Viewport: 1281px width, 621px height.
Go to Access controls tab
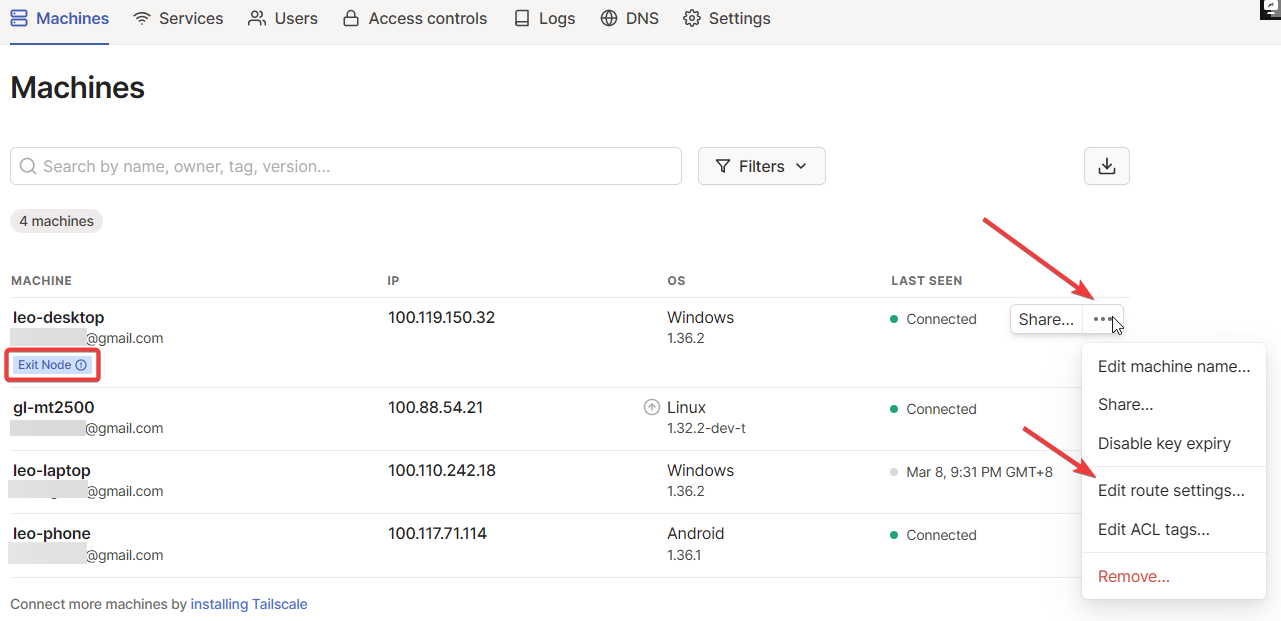pyautogui.click(x=414, y=19)
